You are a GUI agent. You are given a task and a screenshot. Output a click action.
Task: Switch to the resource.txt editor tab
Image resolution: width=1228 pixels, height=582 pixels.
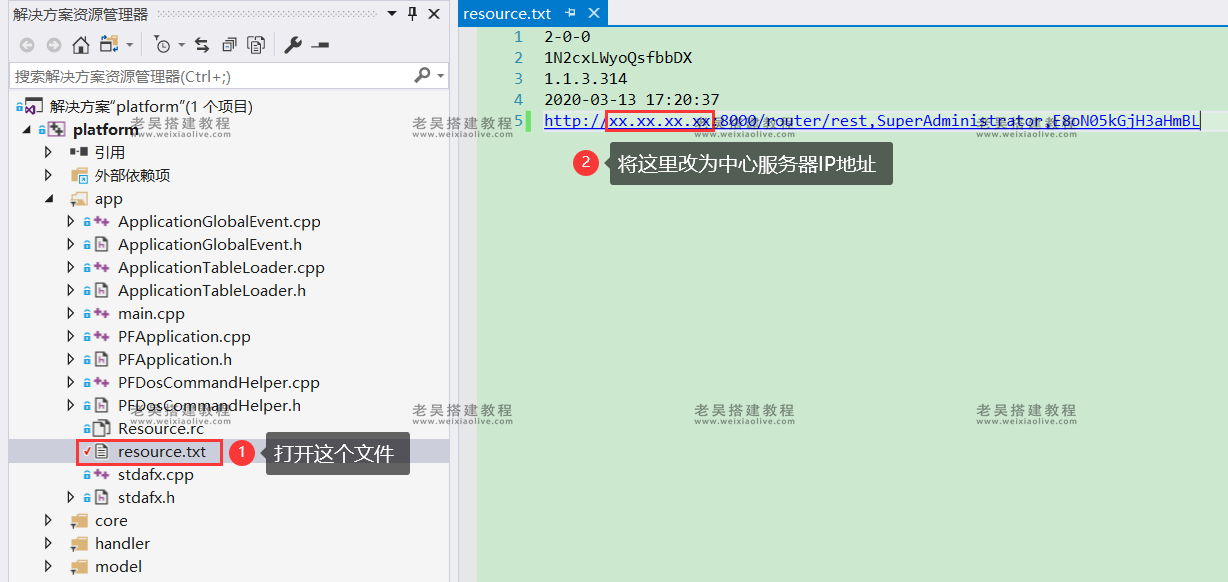coord(507,13)
